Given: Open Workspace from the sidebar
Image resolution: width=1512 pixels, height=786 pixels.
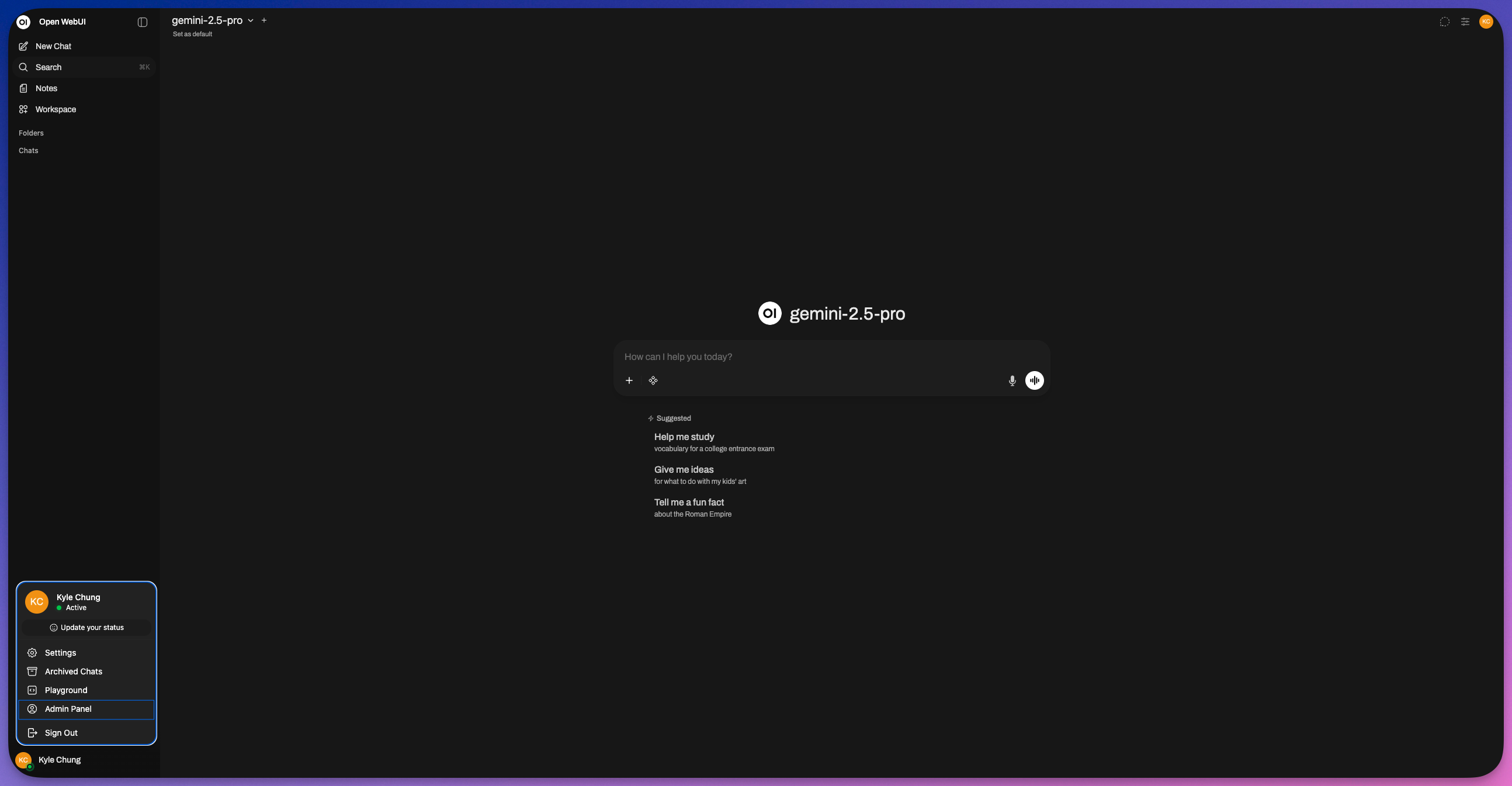Looking at the screenshot, I should (55, 109).
